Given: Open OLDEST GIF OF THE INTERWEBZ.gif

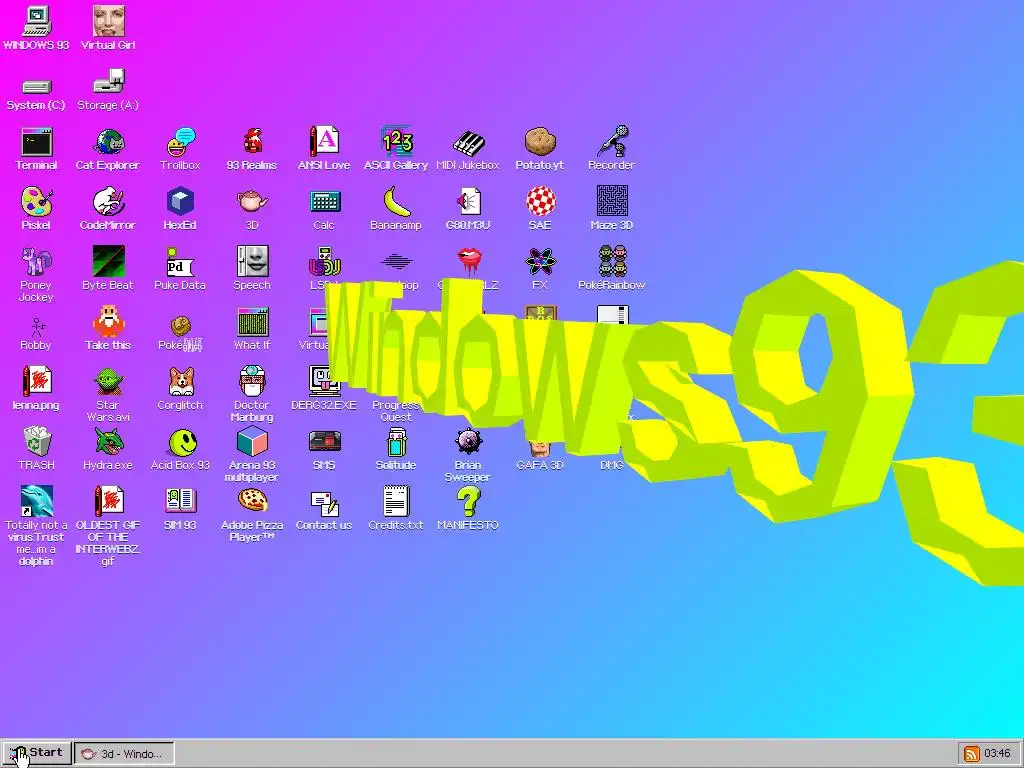Looking at the screenshot, I should click(x=108, y=502).
